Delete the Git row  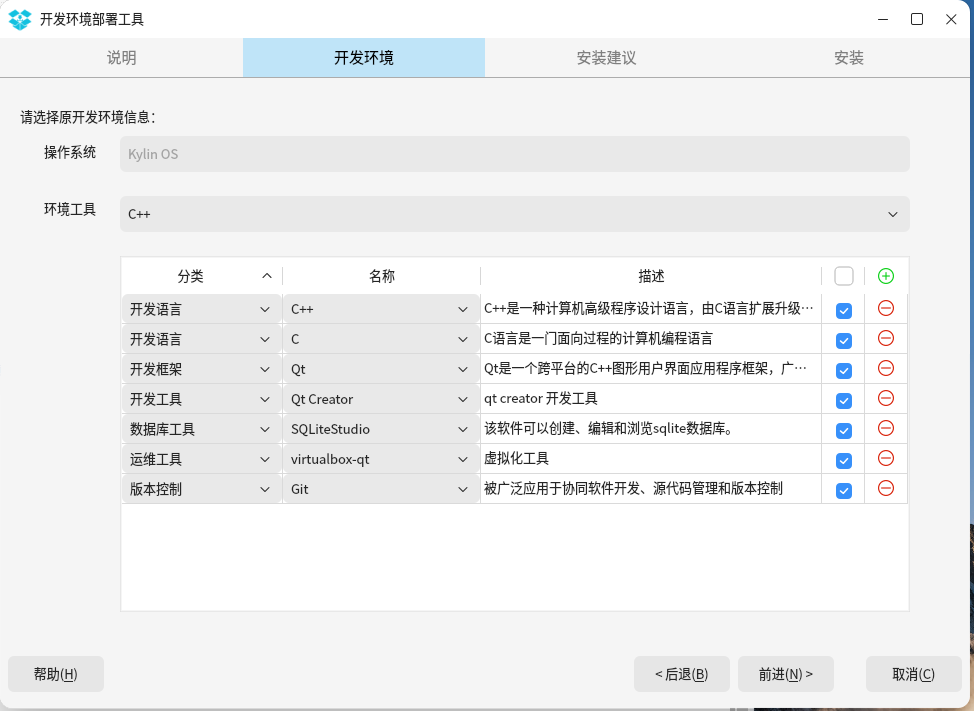[886, 488]
